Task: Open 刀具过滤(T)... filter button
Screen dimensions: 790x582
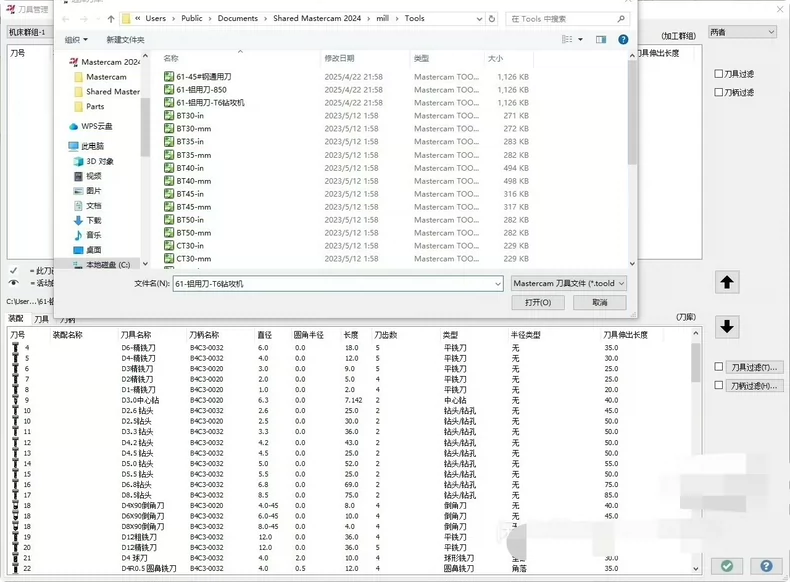Action: click(x=754, y=367)
